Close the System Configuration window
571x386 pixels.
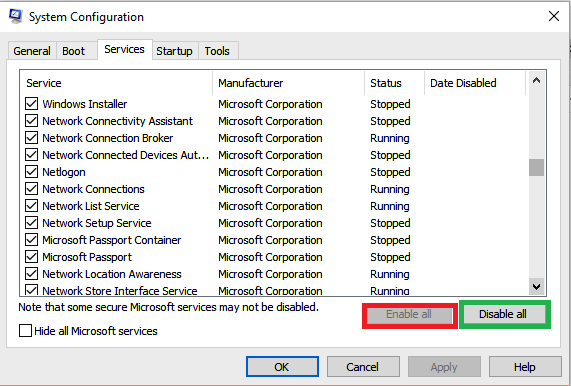pos(554,16)
